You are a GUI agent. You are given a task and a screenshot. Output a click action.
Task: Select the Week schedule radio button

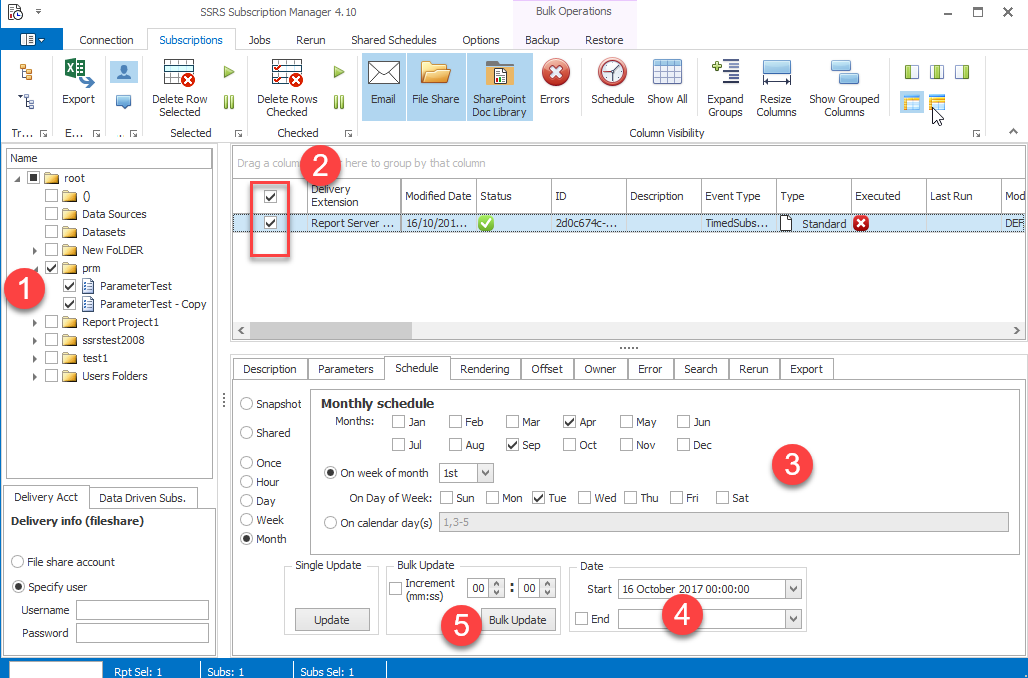(x=247, y=519)
